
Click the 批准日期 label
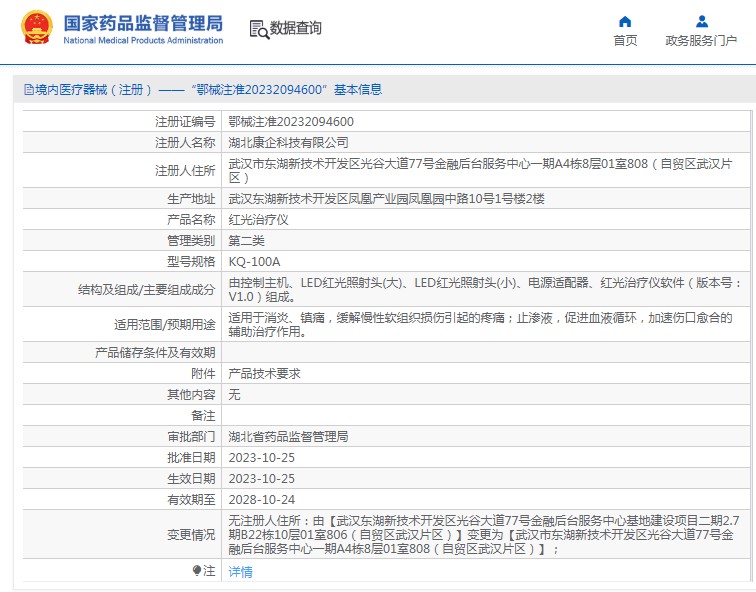pos(191,458)
